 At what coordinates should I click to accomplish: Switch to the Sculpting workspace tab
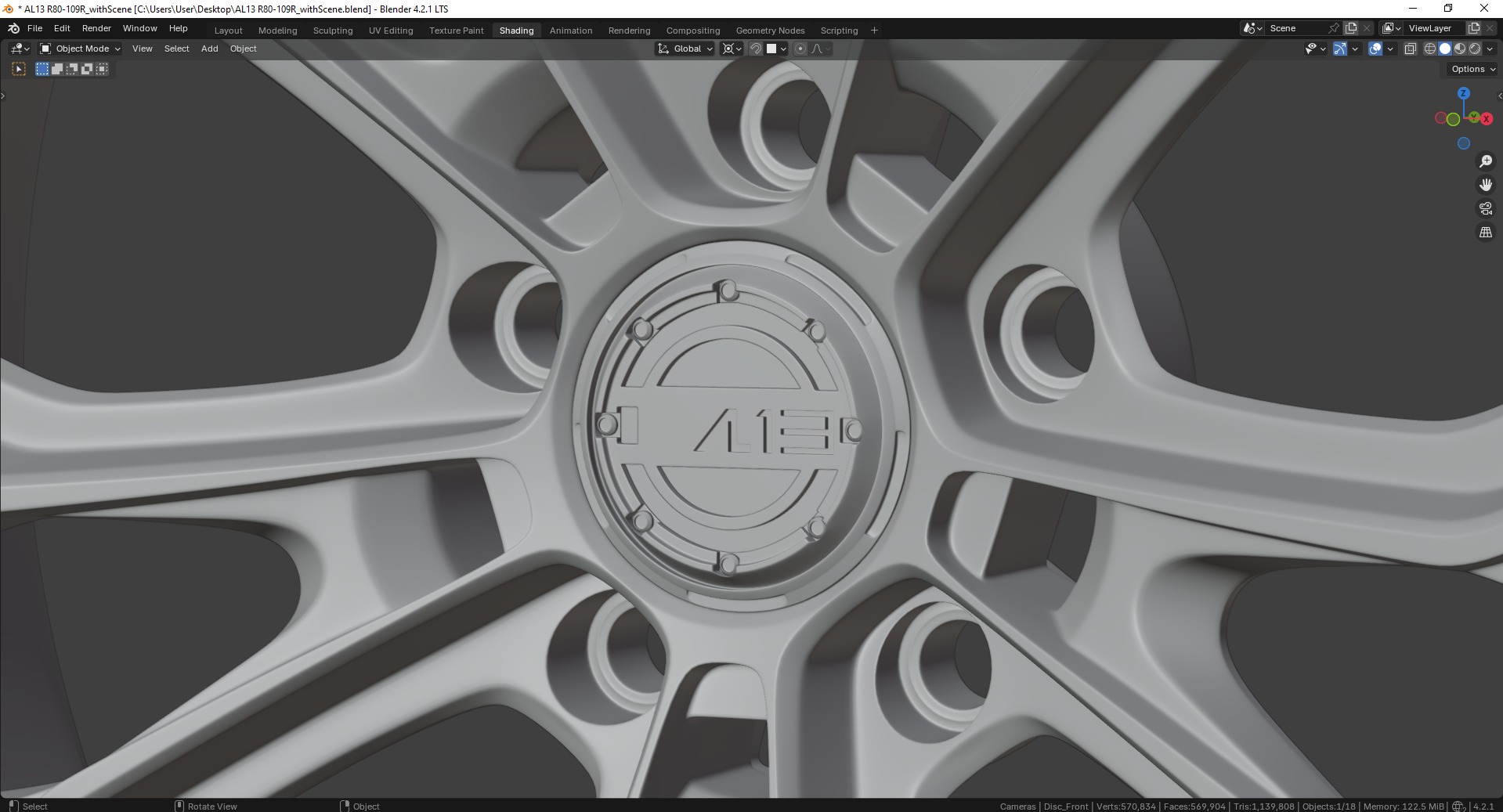pyautogui.click(x=333, y=31)
